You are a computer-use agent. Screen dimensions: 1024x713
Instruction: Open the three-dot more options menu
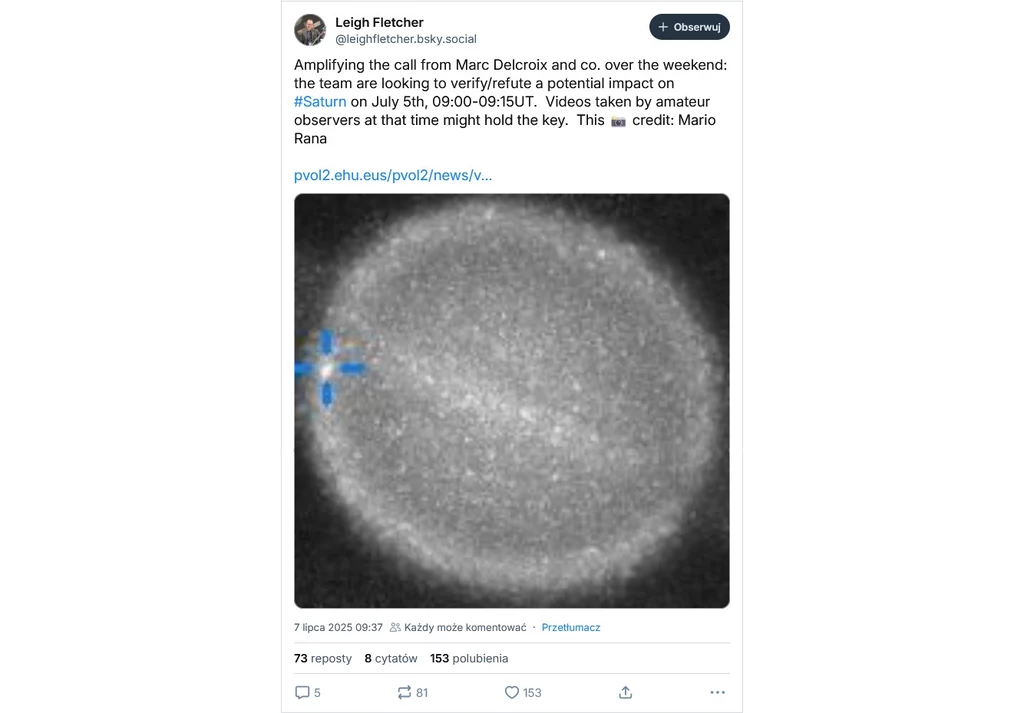pos(717,692)
